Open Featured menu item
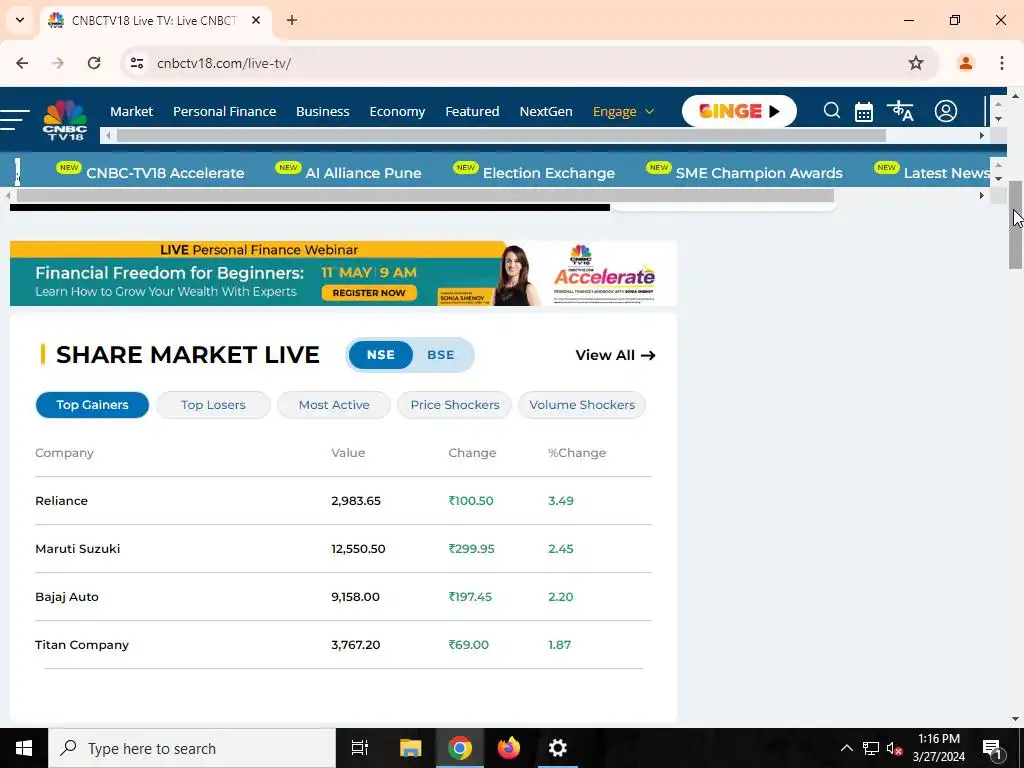Image resolution: width=1024 pixels, height=768 pixels. point(472,112)
